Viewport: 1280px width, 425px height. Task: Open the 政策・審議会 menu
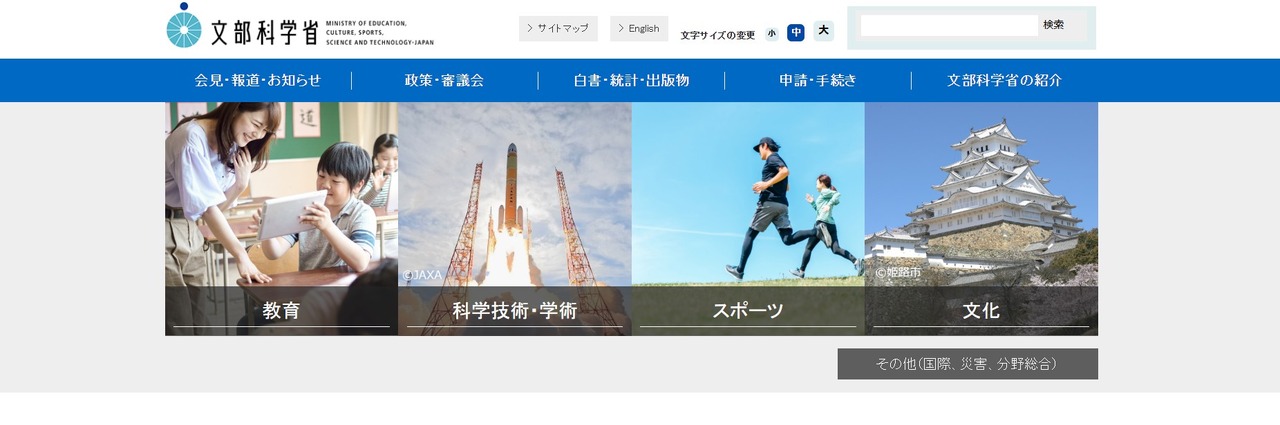[x=444, y=80]
